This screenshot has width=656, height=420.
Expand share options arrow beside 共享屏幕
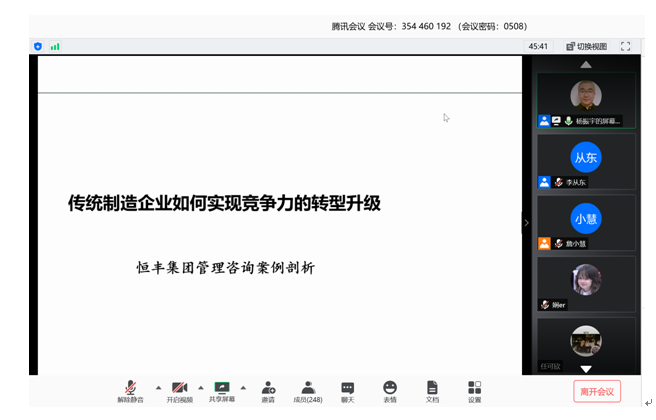243,388
